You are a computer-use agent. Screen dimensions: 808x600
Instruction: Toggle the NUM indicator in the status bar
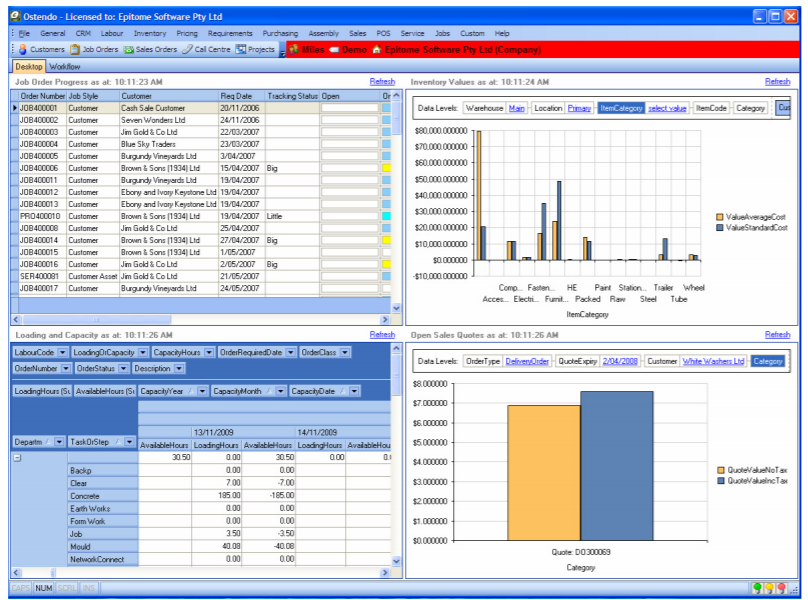point(42,588)
